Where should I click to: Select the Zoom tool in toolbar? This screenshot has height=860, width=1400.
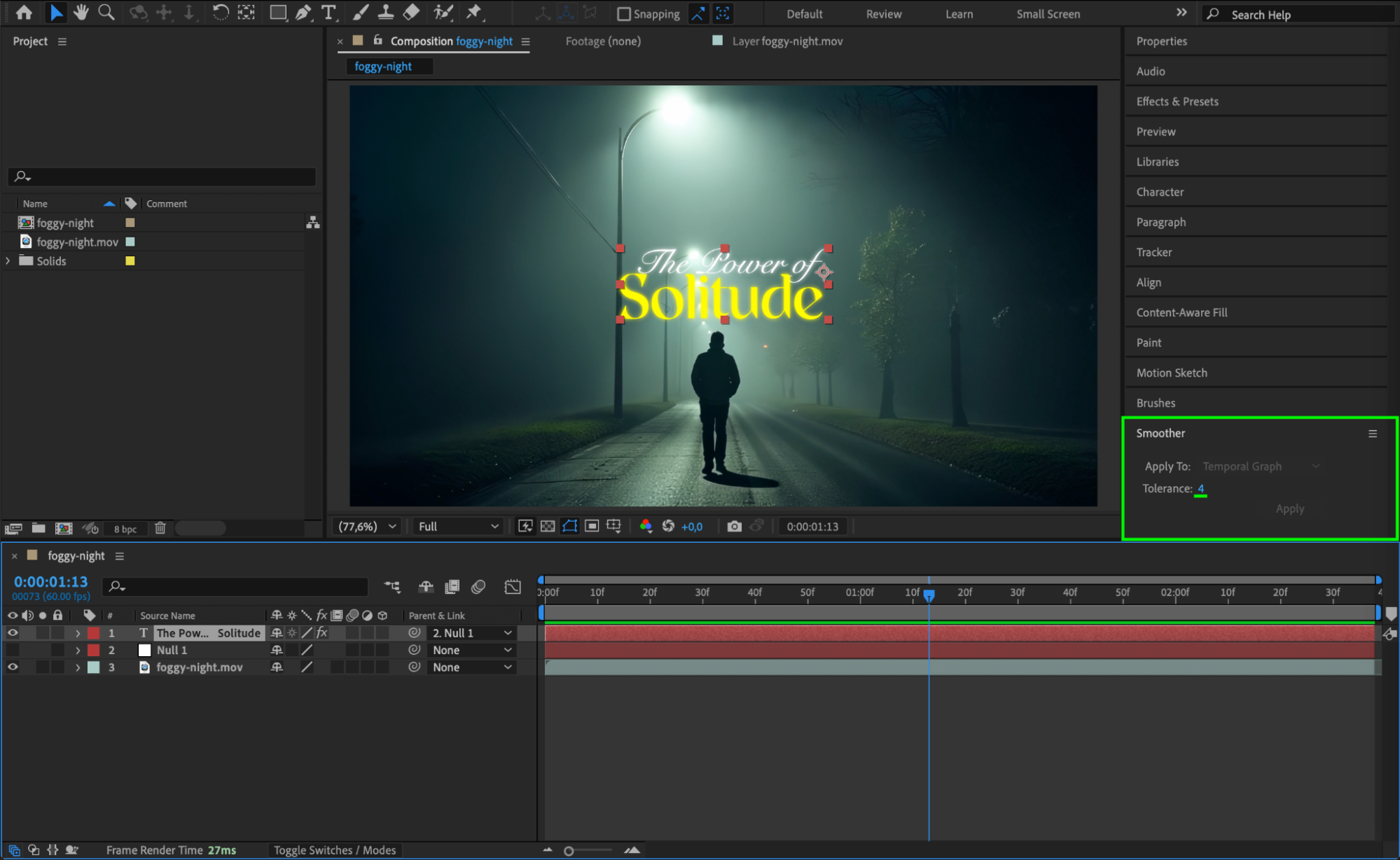point(106,12)
